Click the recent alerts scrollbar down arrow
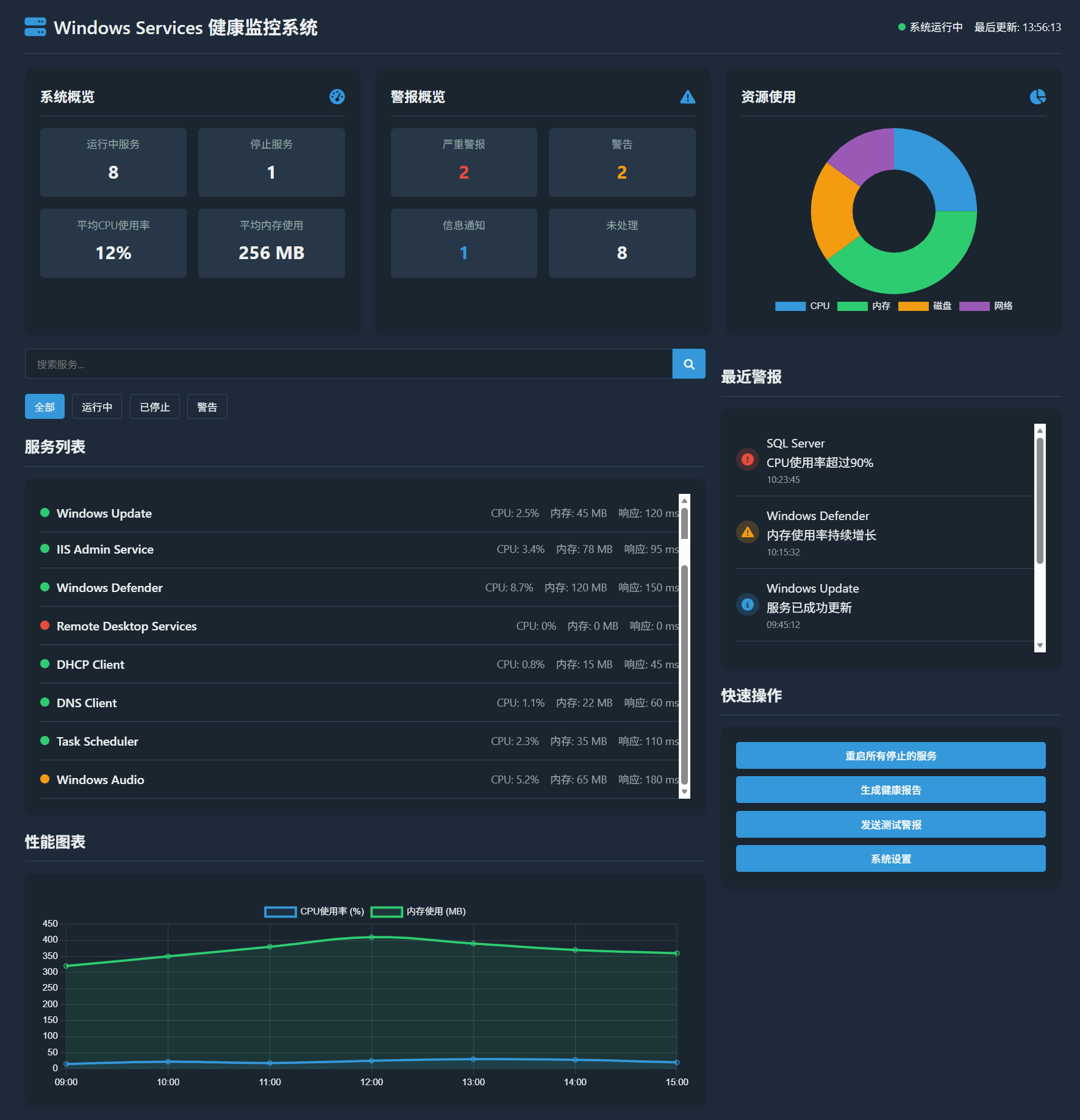Screen dimensions: 1080x1120 (x=1040, y=646)
